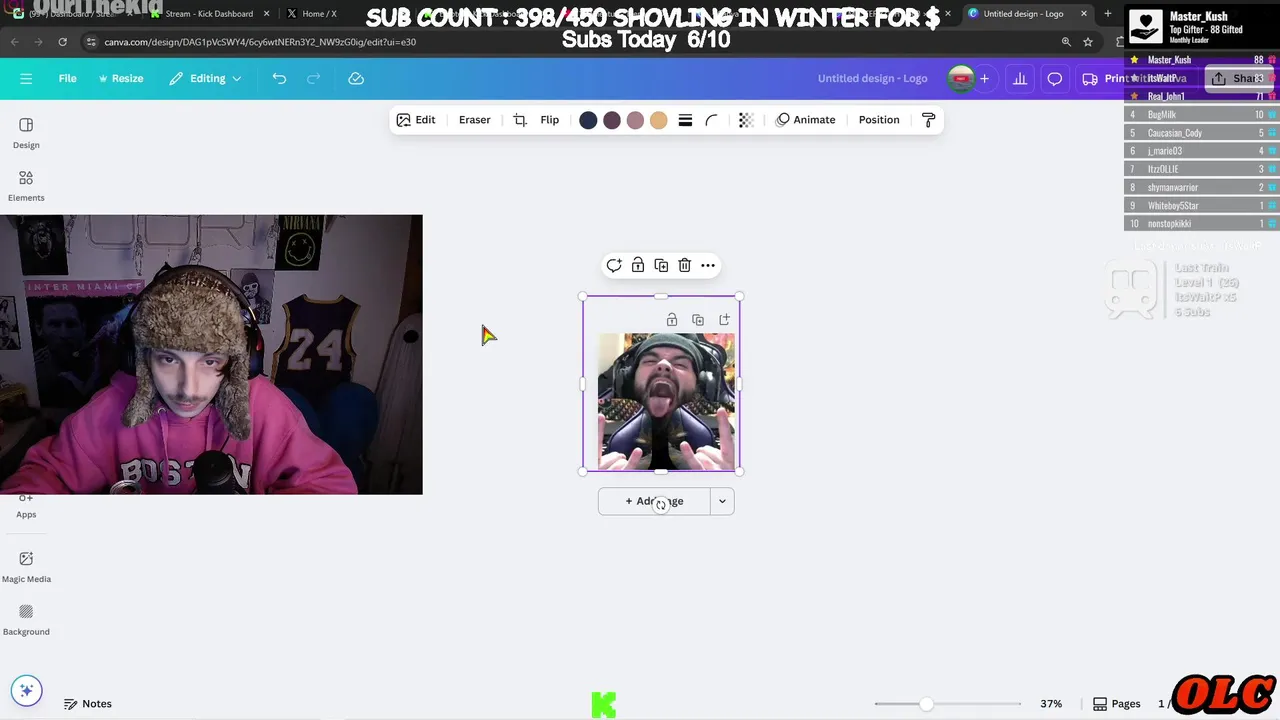Click Edit image in the toolbar
This screenshot has height=720, width=1280.
[x=416, y=120]
